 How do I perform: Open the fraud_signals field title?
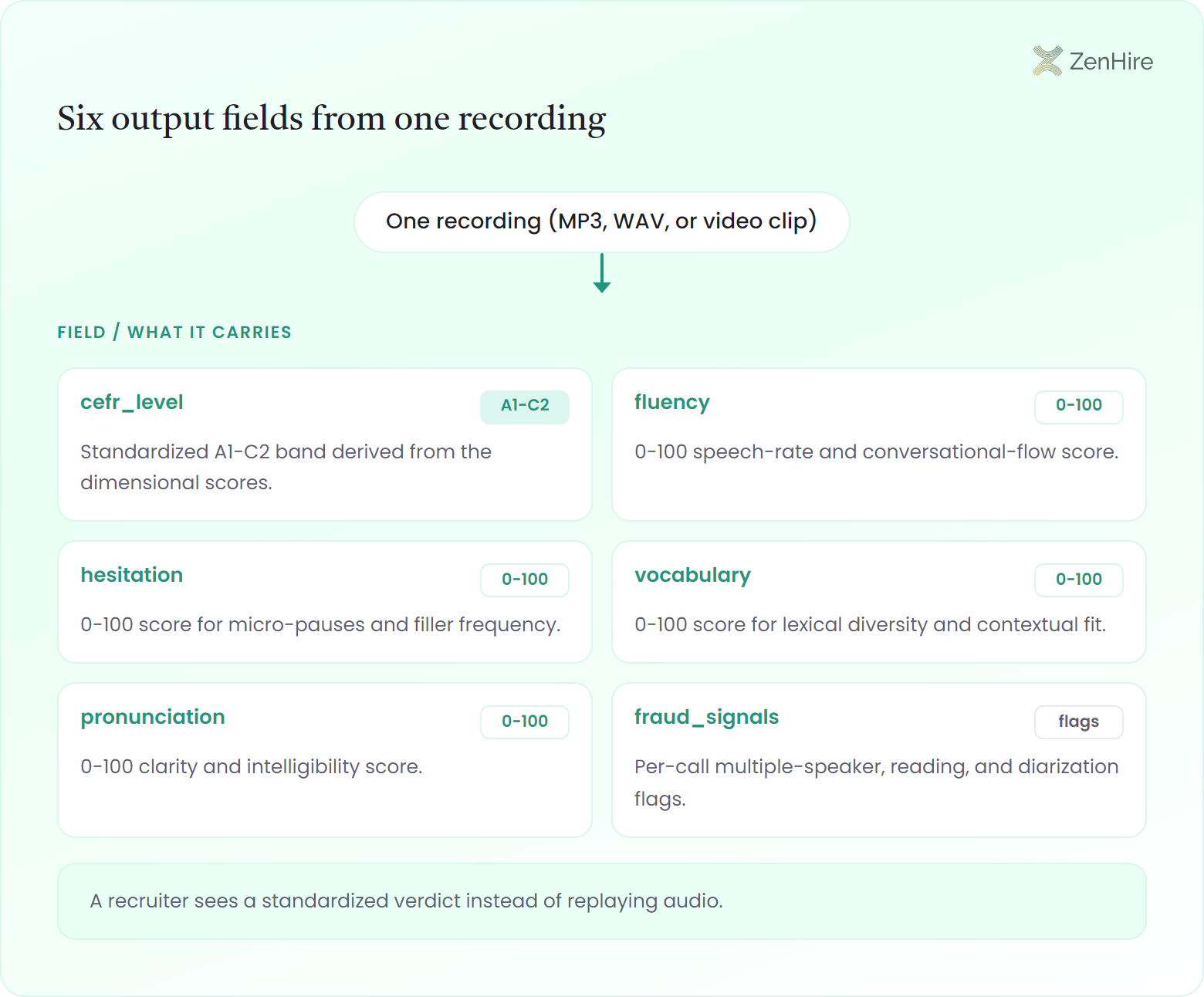pyautogui.click(x=706, y=718)
